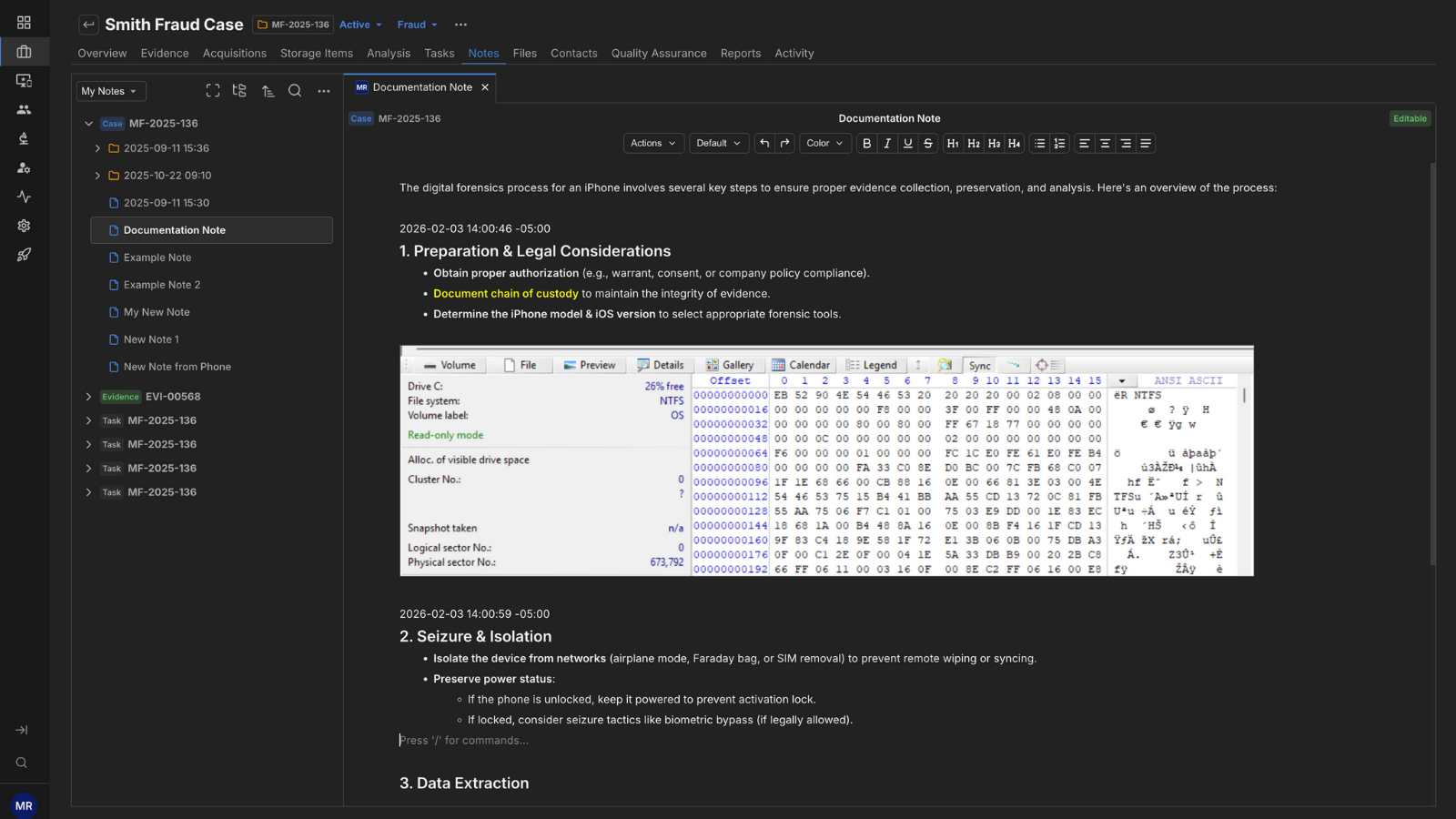Screen dimensions: 1456x819
Task: Collapse the Case MF-2025-136 tree node
Action: (x=88, y=124)
